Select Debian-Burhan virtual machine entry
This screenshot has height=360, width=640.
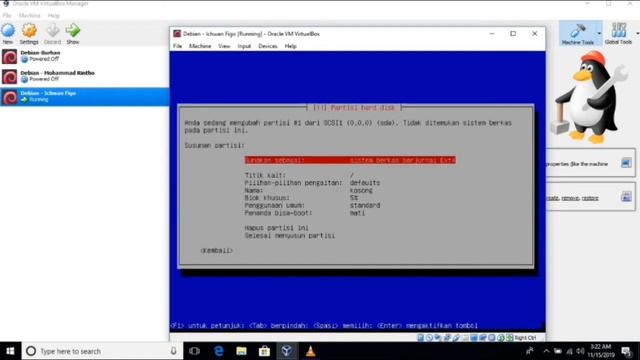pyautogui.click(x=84, y=56)
